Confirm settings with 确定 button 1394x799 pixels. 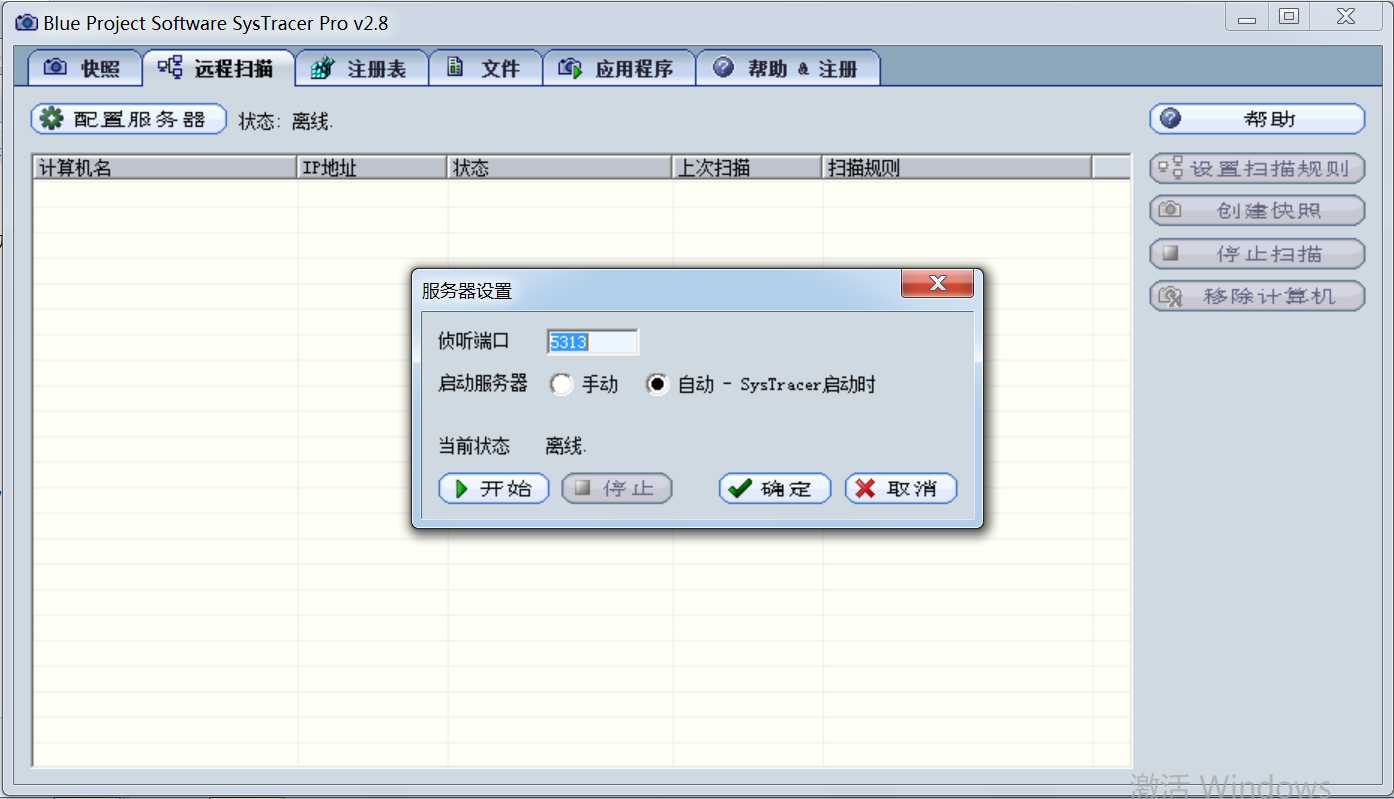tap(775, 488)
